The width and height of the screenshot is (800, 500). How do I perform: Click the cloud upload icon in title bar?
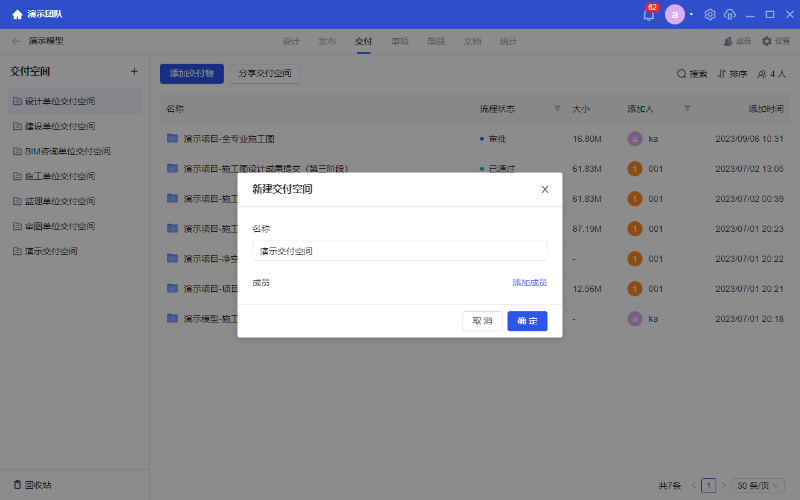[730, 14]
